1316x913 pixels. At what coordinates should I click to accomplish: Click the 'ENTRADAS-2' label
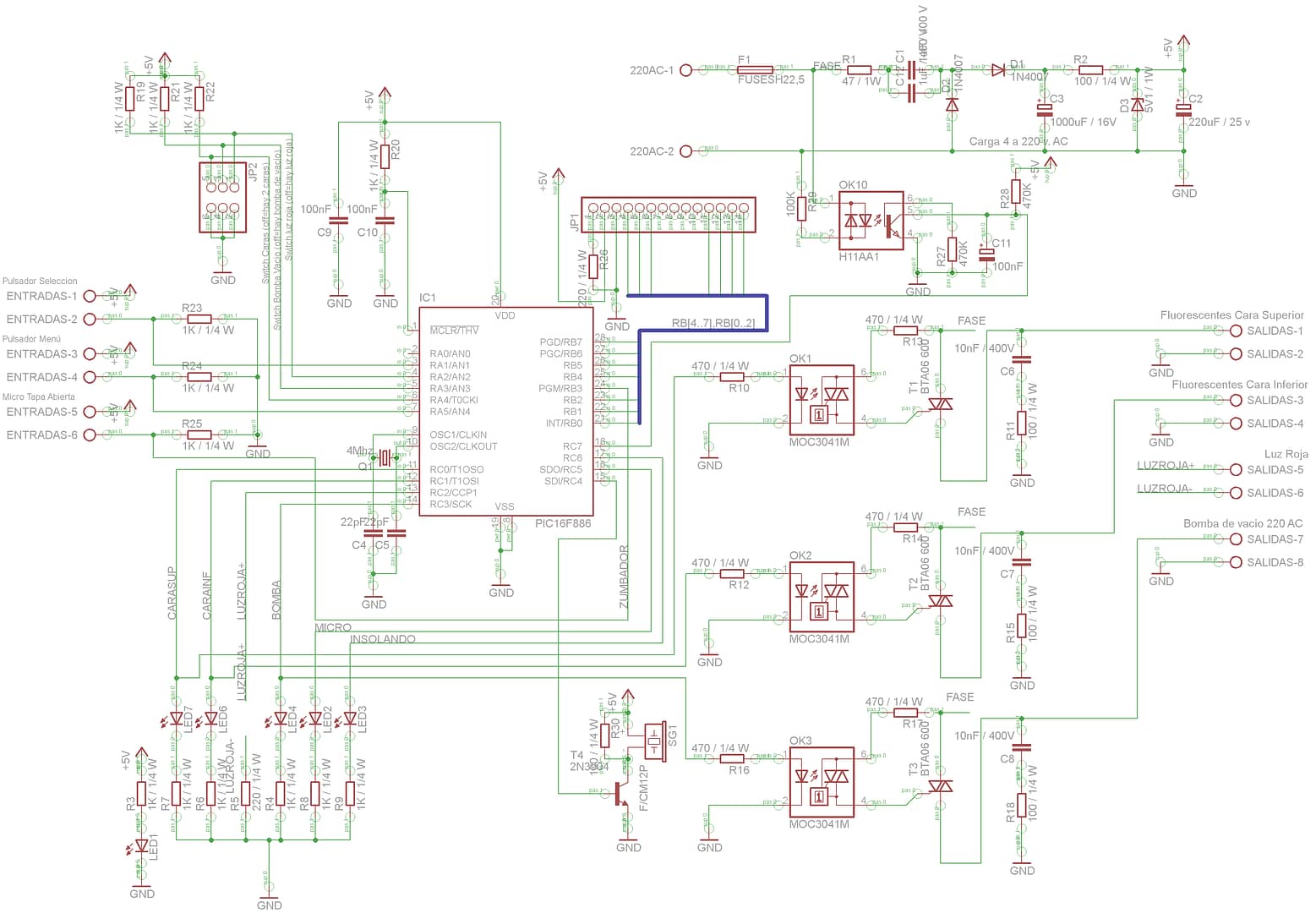(41, 320)
